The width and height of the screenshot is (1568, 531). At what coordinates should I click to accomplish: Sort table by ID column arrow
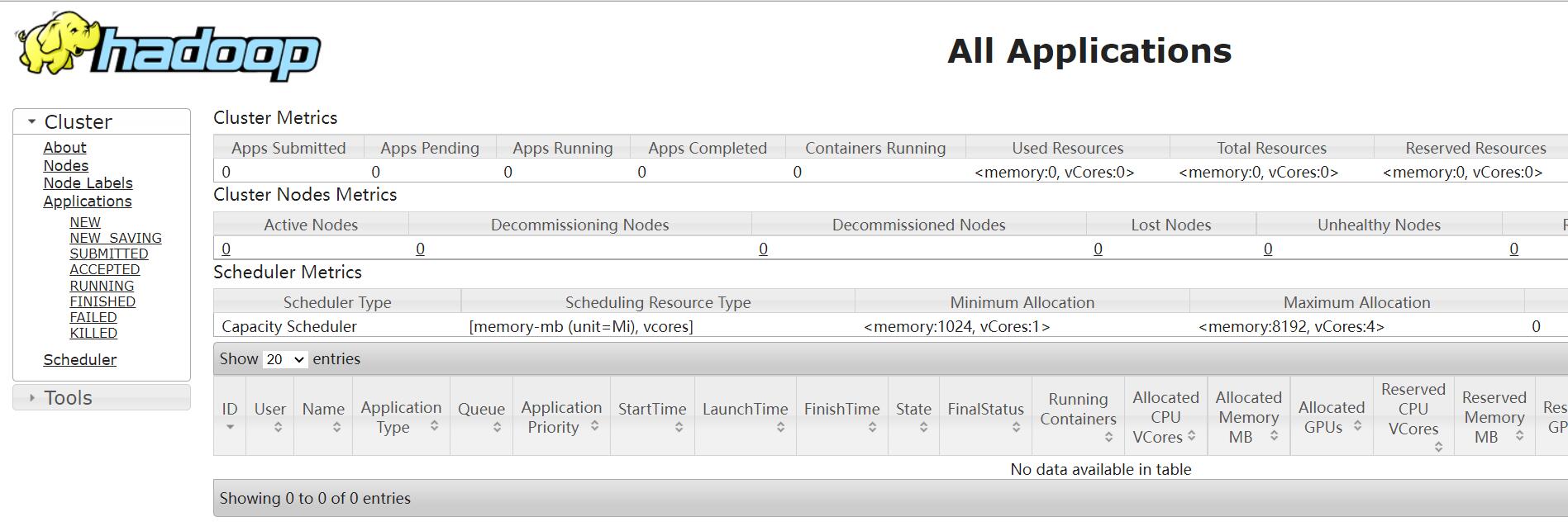pyautogui.click(x=230, y=427)
